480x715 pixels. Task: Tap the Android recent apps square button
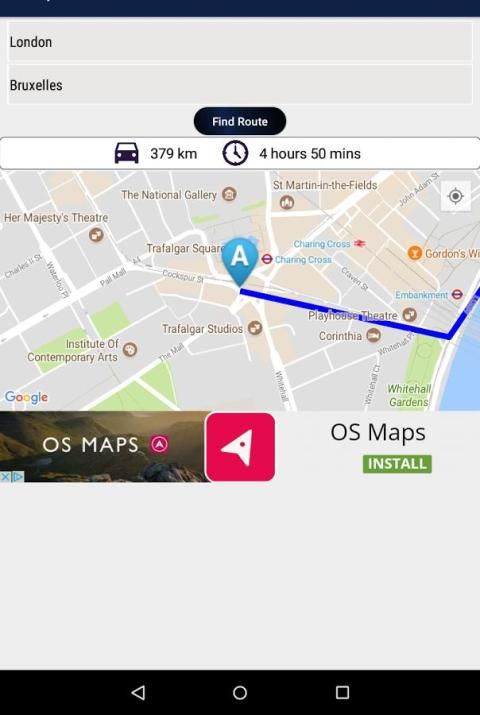coord(342,693)
